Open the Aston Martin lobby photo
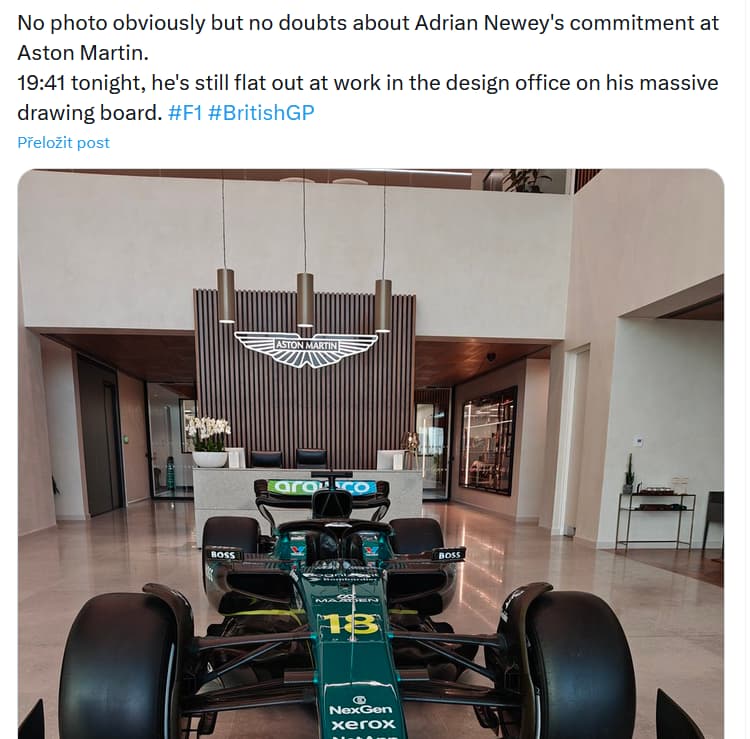 pos(371,453)
